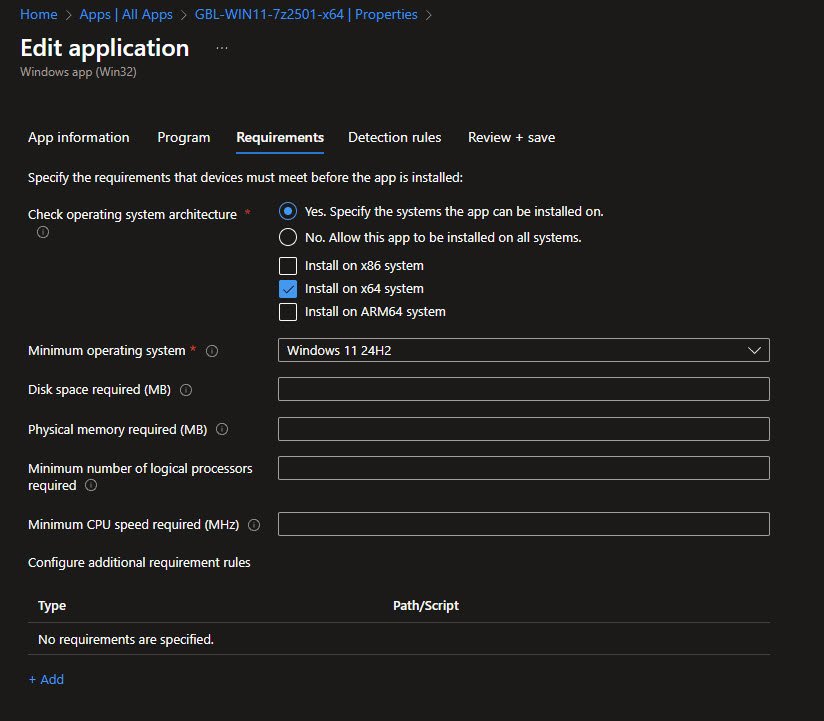The width and height of the screenshot is (824, 721).
Task: Enable Install on x86 system checkbox
Action: point(288,266)
